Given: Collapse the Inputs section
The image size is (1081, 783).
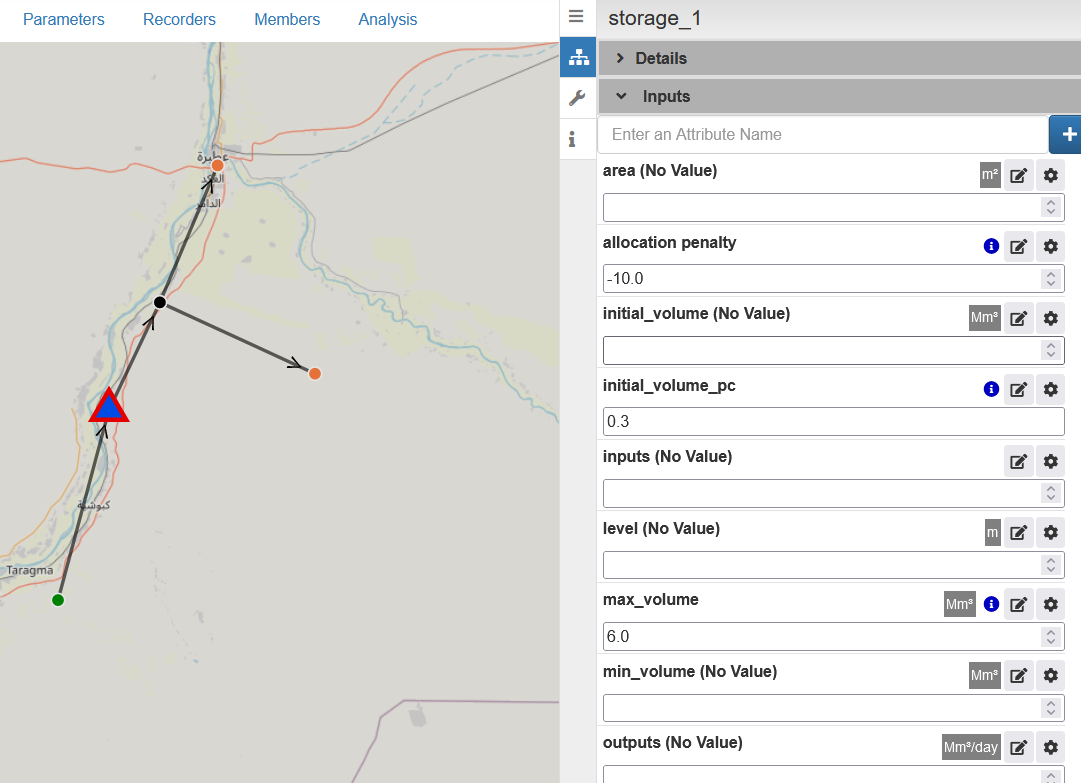Looking at the screenshot, I should coord(666,96).
